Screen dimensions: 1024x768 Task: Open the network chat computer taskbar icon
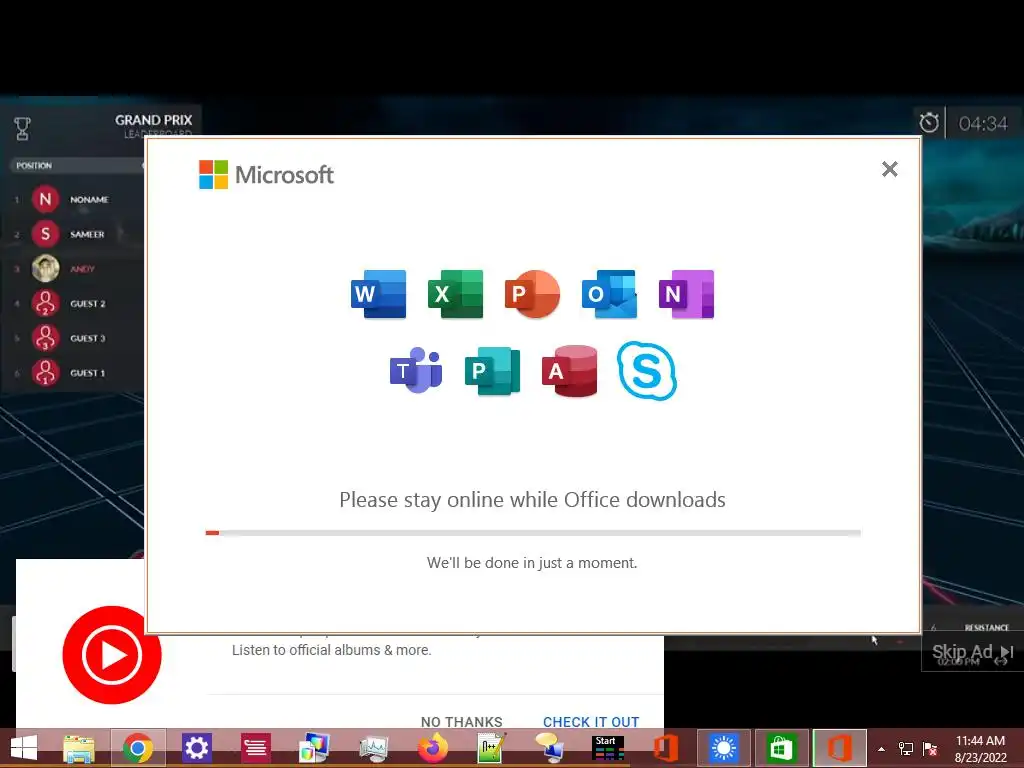549,748
